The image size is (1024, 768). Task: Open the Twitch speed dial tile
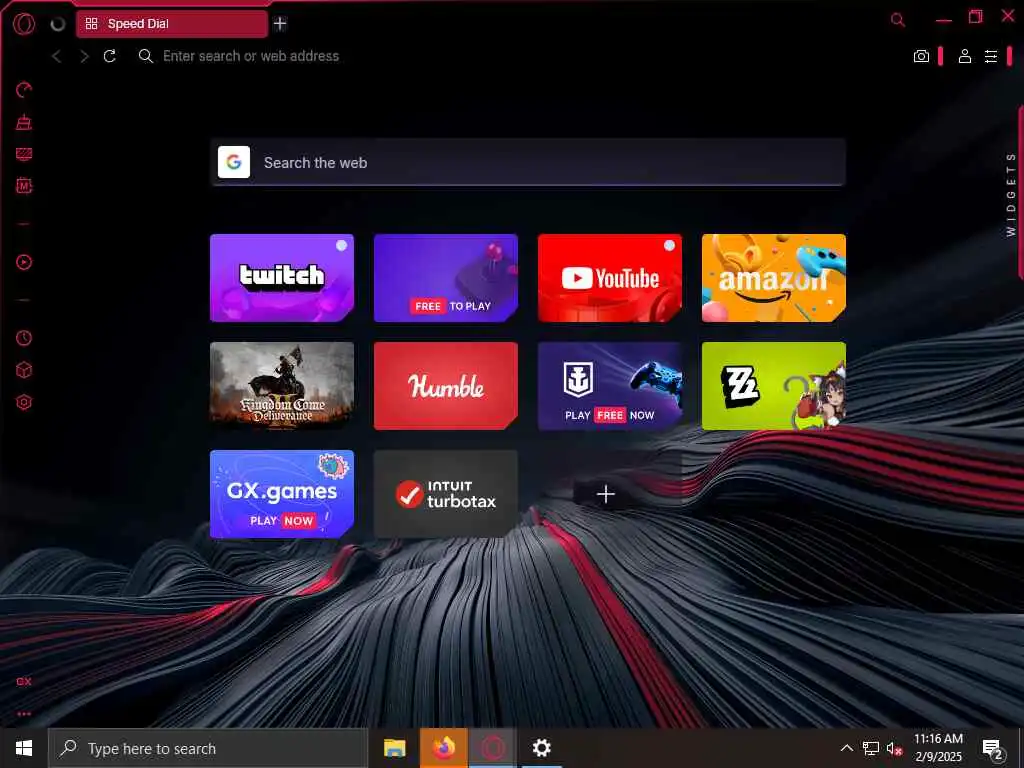[282, 278]
